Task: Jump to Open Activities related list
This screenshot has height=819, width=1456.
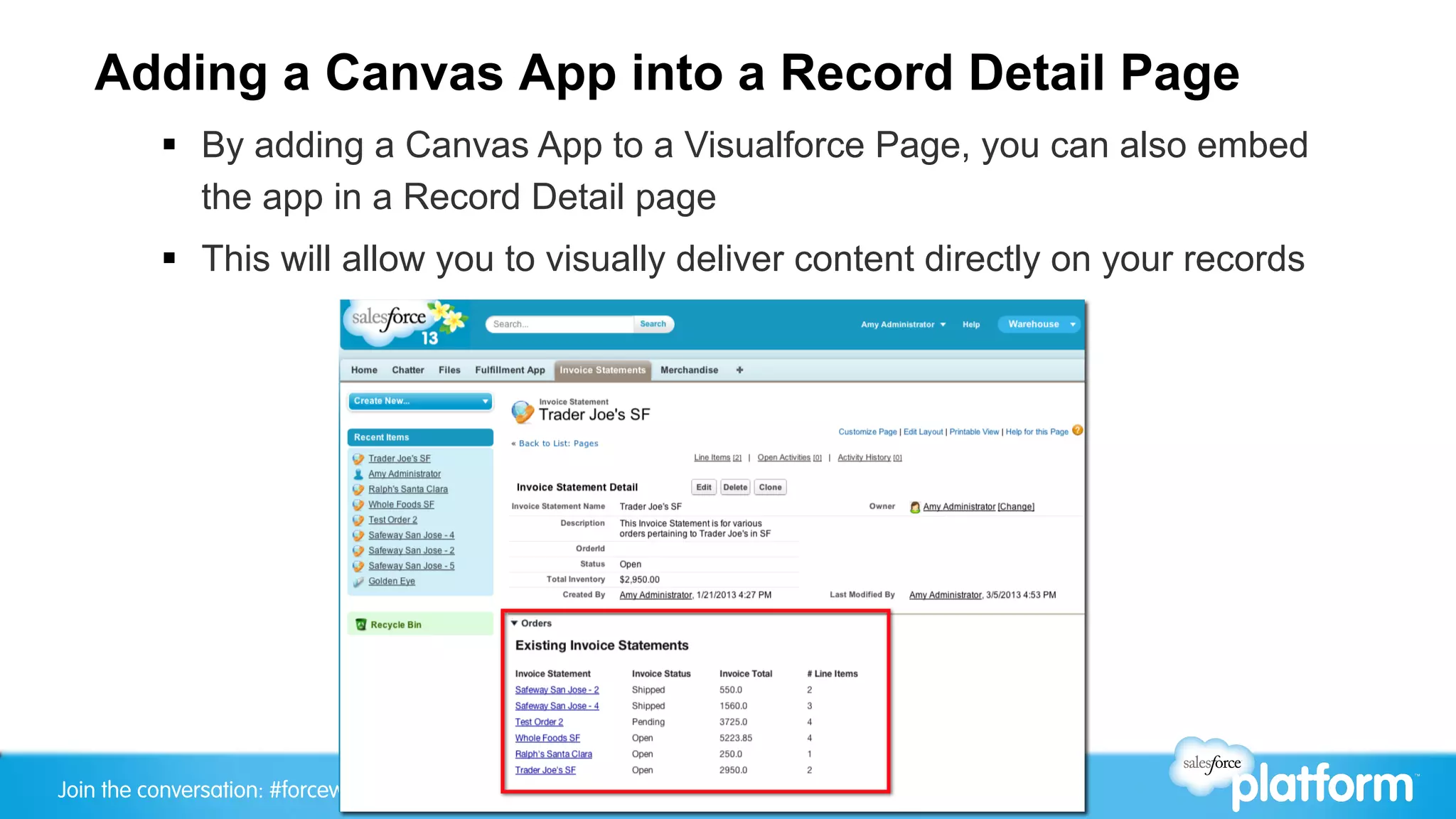Action: [x=789, y=457]
